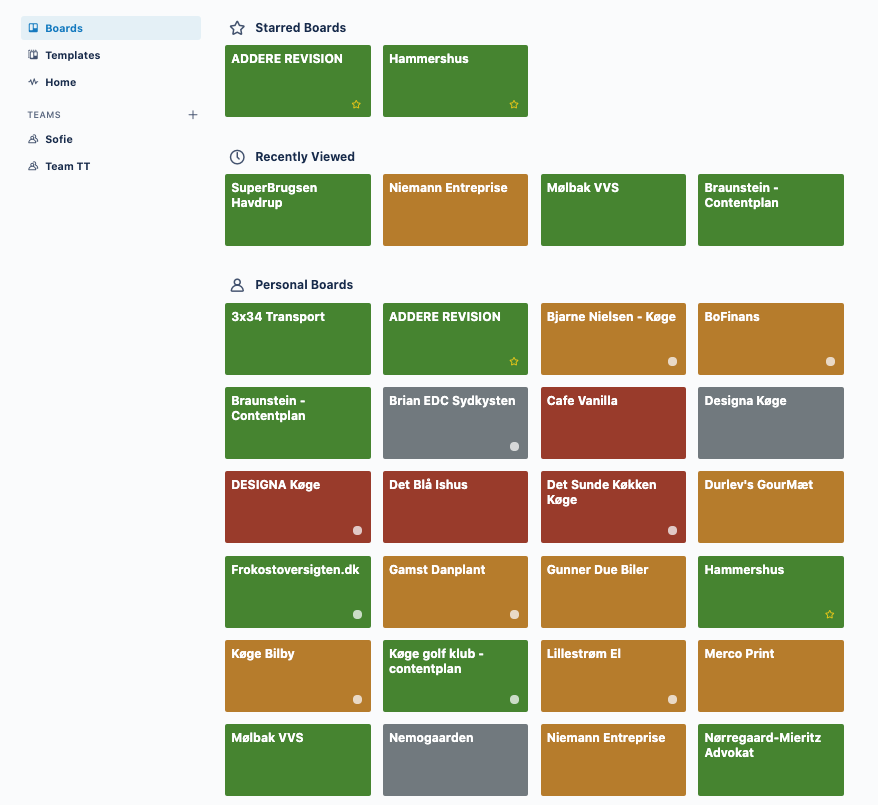Click the Home pulse icon in the sidebar
The height and width of the screenshot is (805, 878).
coord(34,82)
